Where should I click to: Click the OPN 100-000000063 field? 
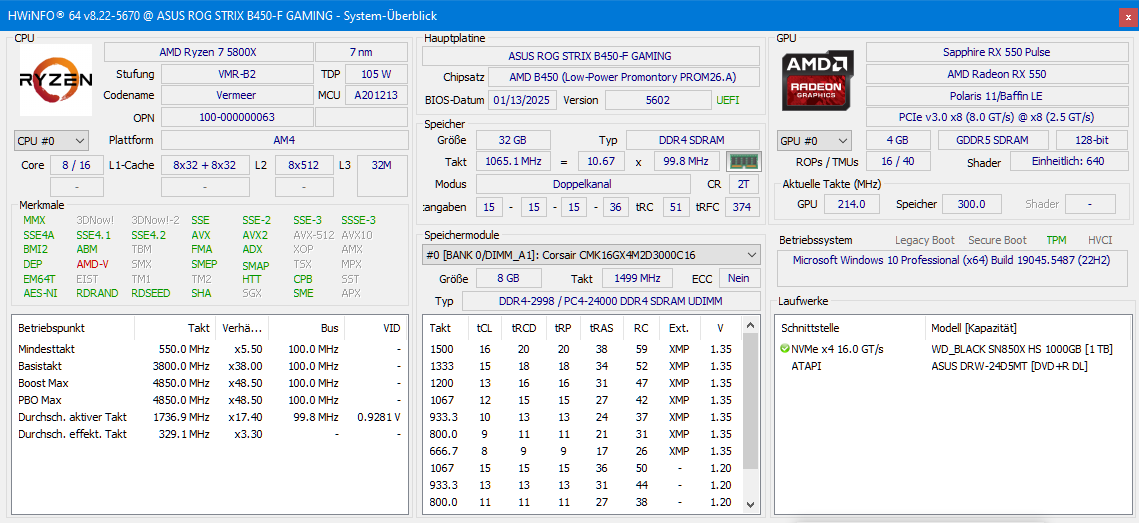point(237,117)
